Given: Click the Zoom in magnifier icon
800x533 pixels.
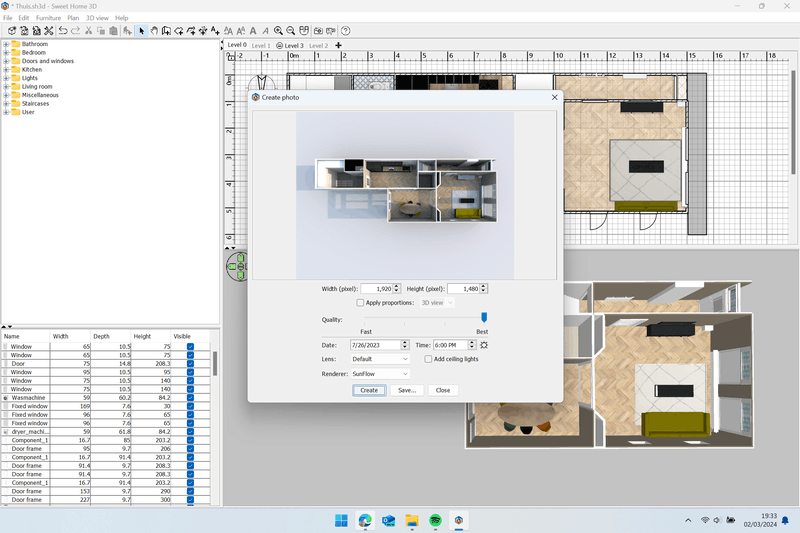Looking at the screenshot, I should (279, 31).
